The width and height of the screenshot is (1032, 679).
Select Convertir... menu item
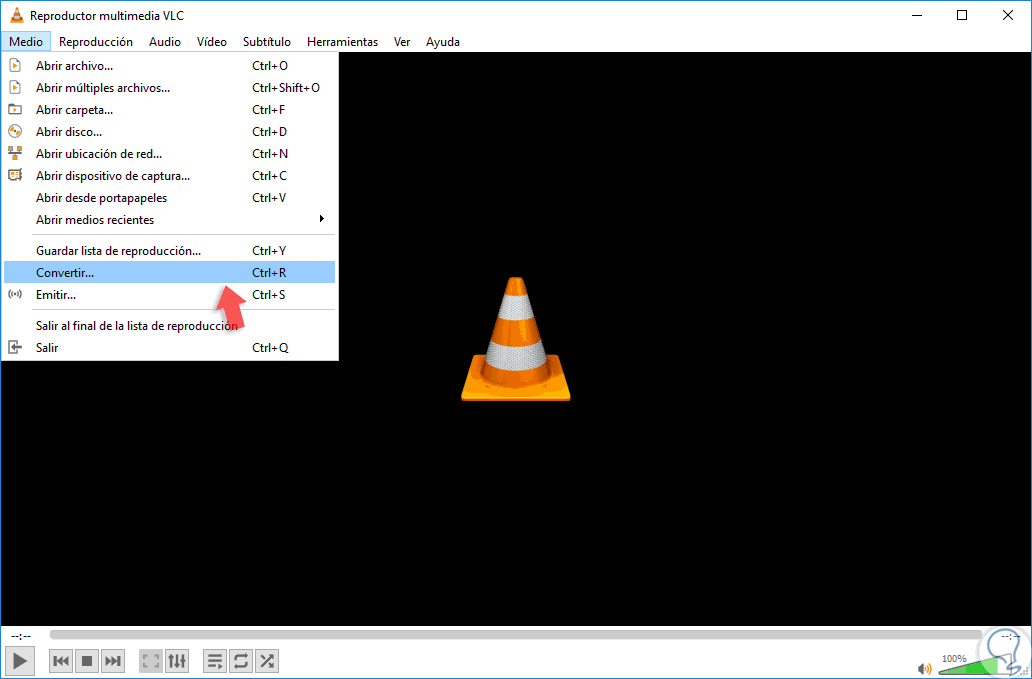click(169, 272)
